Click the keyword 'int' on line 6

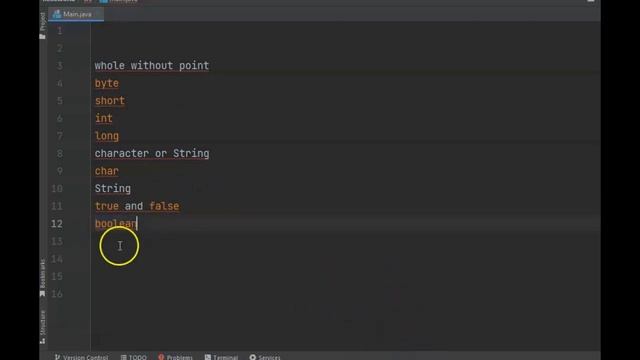pyautogui.click(x=104, y=118)
